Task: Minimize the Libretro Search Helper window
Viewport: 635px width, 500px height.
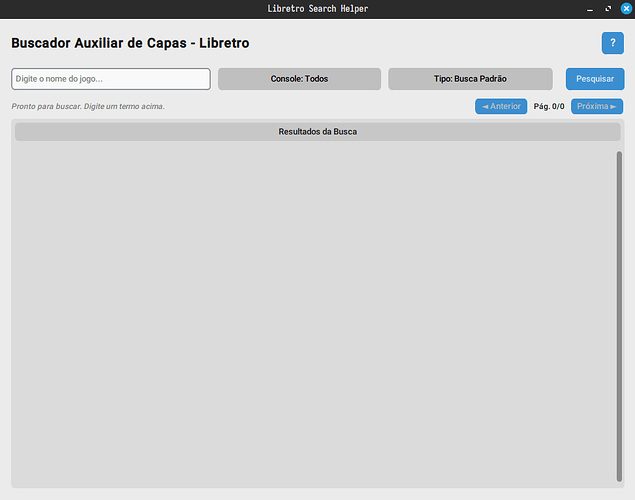Action: [x=590, y=9]
